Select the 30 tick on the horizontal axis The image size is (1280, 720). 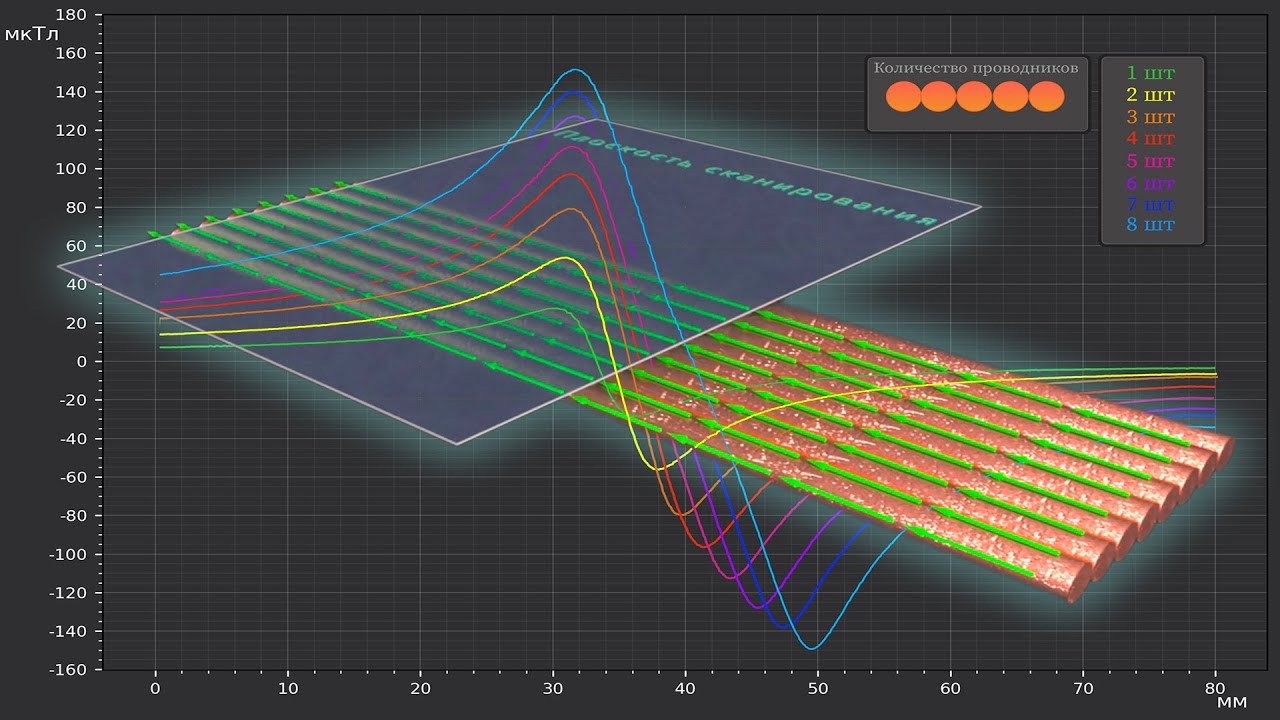pos(553,689)
